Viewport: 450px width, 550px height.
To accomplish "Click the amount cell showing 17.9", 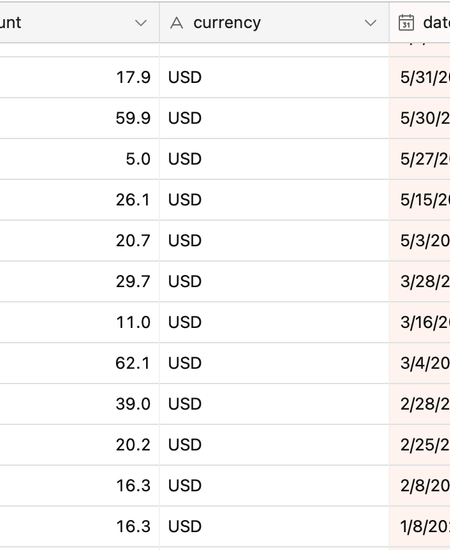I will pos(80,77).
